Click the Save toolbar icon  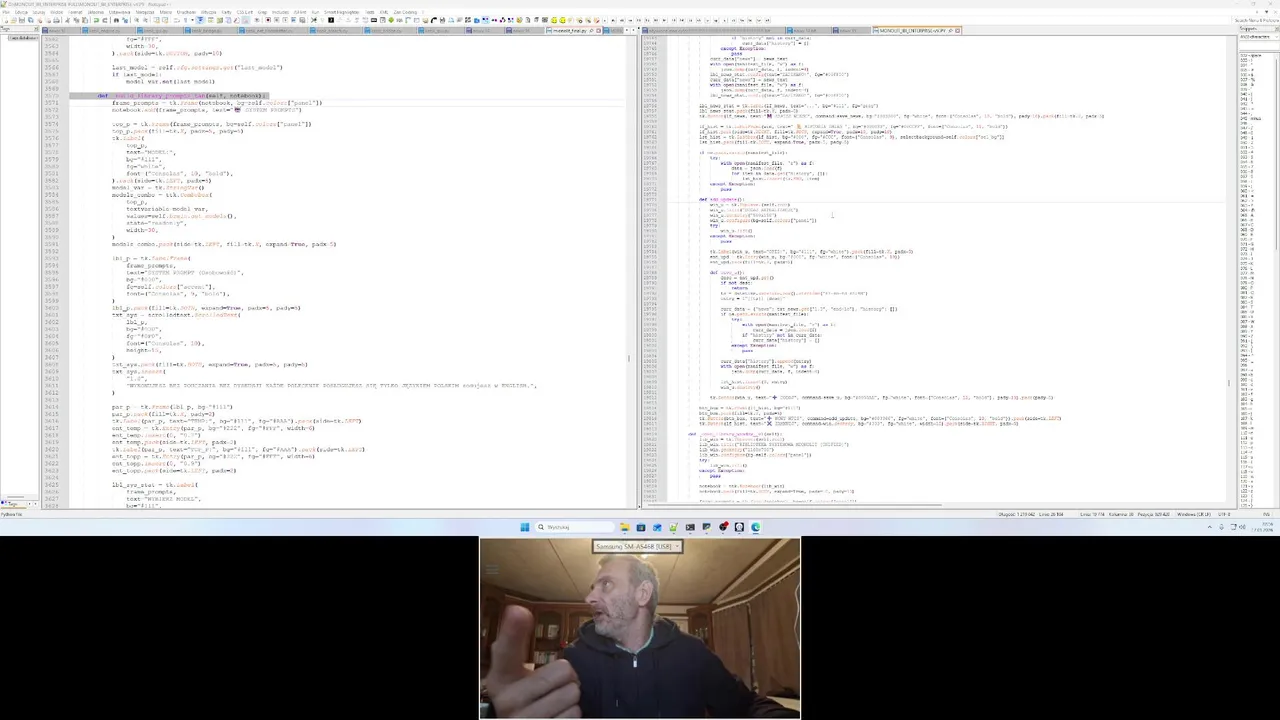22,20
